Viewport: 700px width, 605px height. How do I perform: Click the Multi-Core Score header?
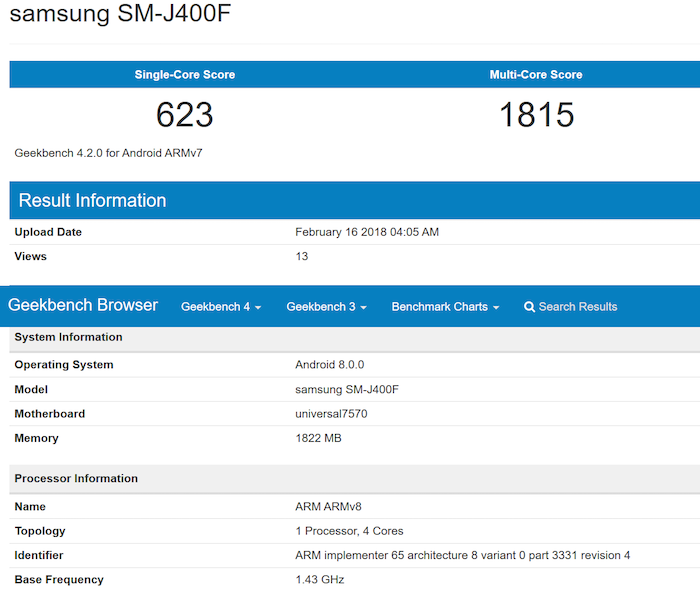pos(536,75)
